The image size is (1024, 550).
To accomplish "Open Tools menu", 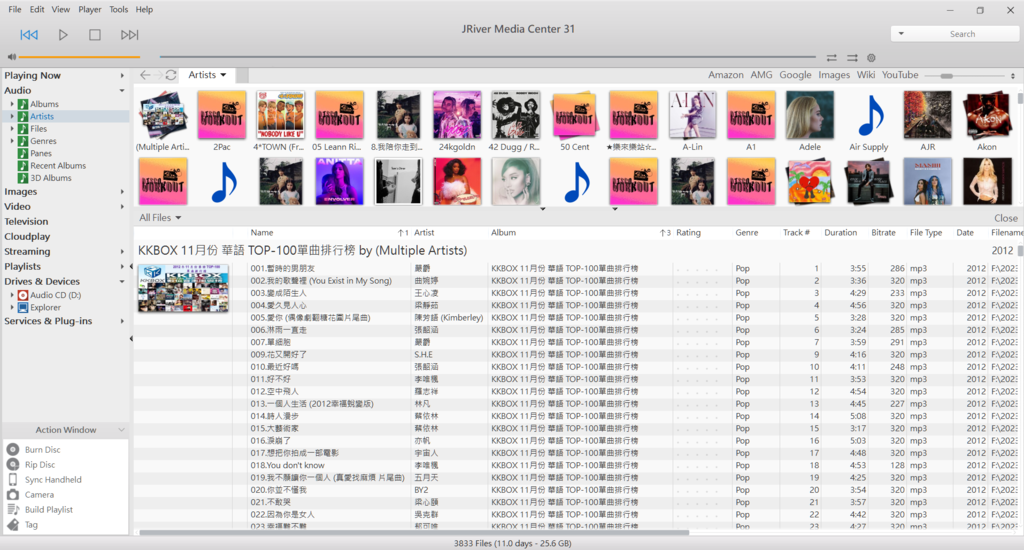I will point(118,10).
